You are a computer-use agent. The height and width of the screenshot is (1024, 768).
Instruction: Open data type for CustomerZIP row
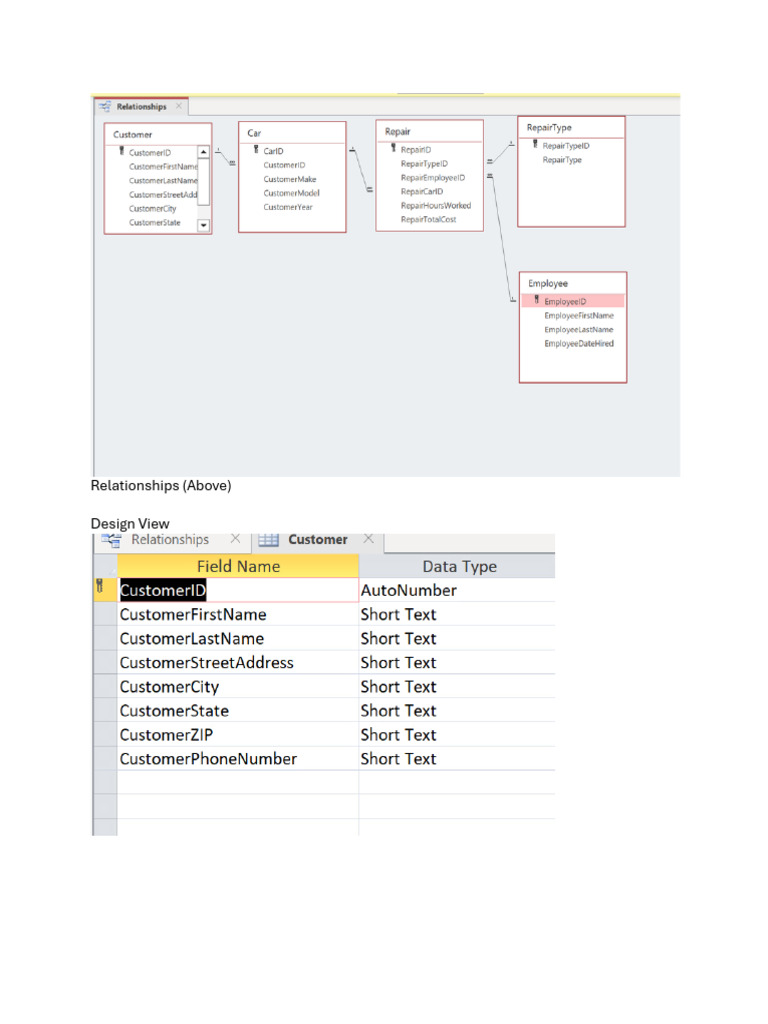tap(457, 735)
